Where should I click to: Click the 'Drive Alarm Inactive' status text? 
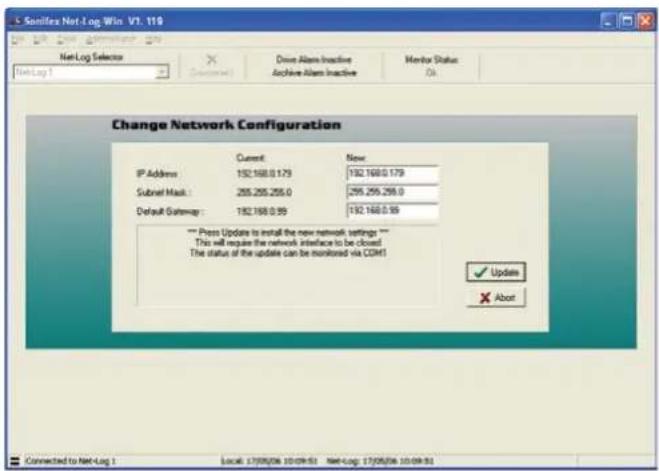coord(314,60)
